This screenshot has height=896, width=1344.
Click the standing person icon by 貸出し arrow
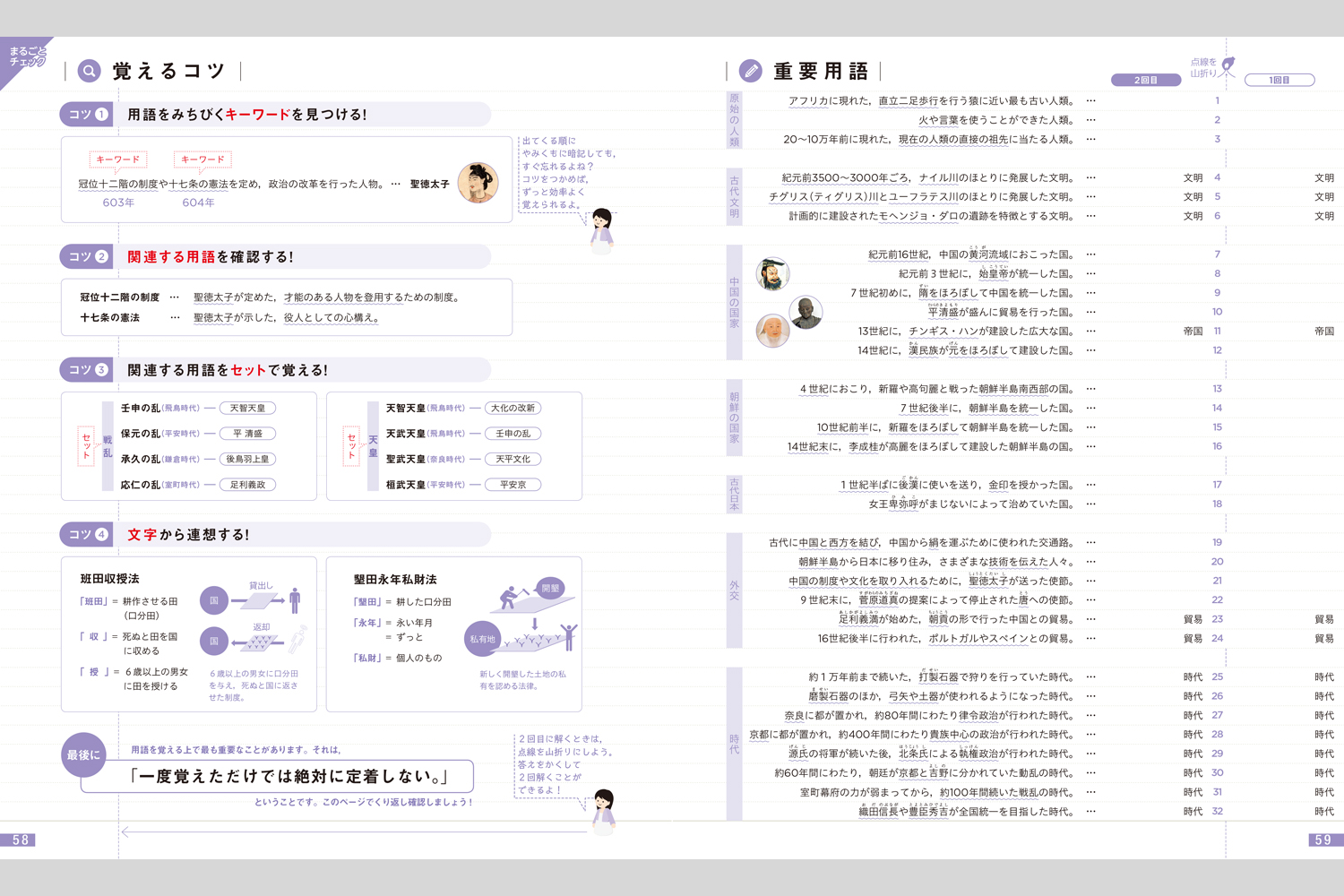[295, 600]
